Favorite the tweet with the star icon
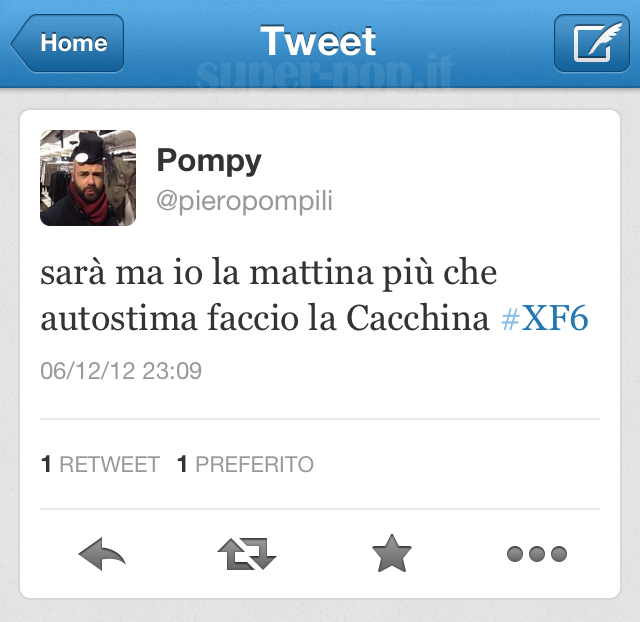 click(x=392, y=553)
